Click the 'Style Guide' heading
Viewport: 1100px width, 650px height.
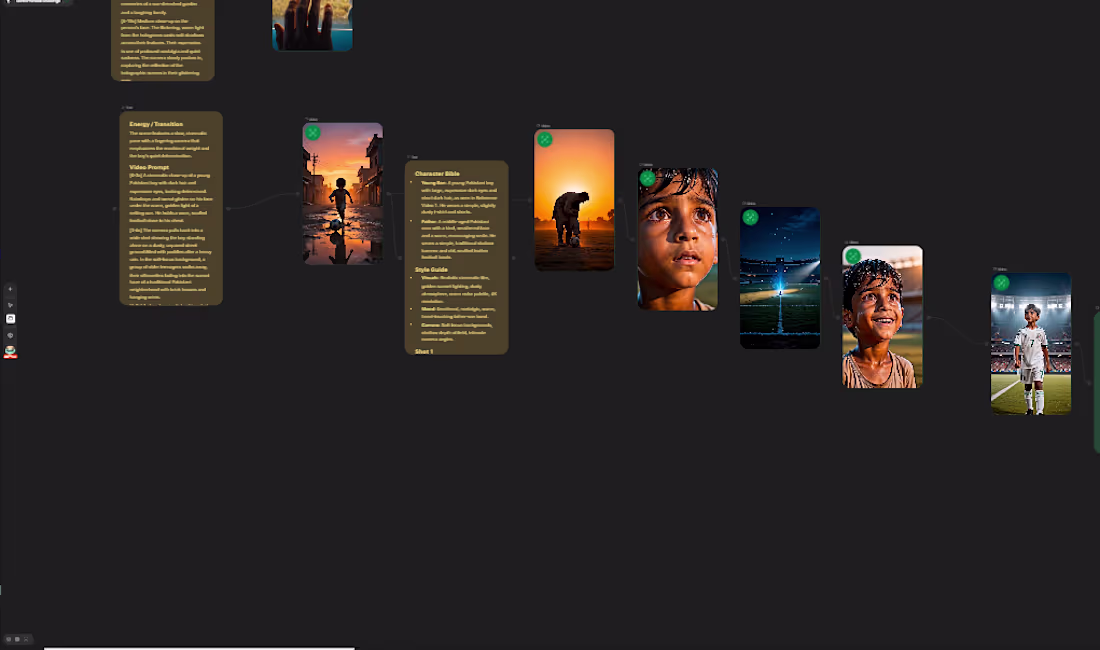431,269
